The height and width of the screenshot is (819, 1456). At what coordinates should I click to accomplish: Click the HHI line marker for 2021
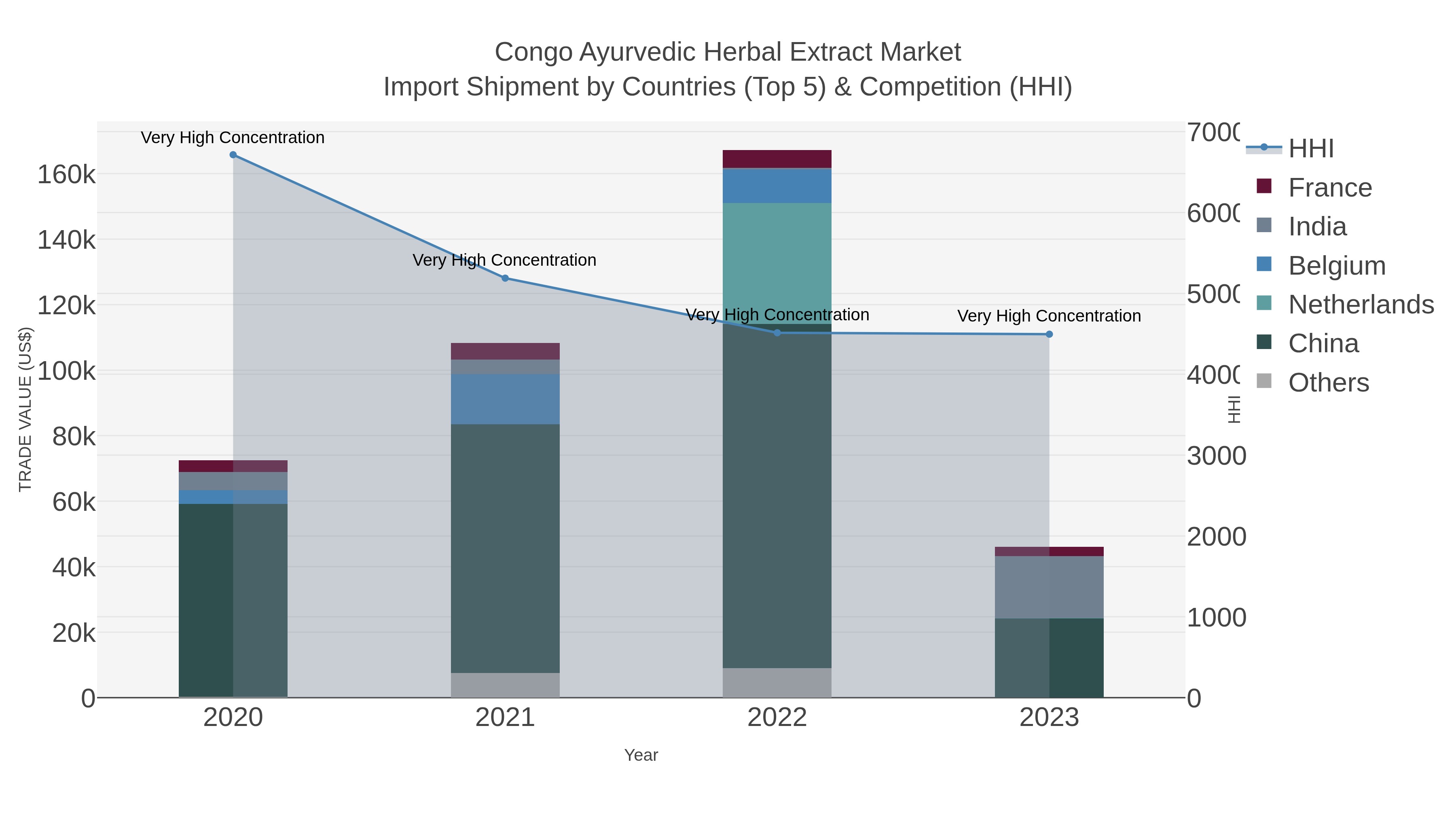(505, 278)
